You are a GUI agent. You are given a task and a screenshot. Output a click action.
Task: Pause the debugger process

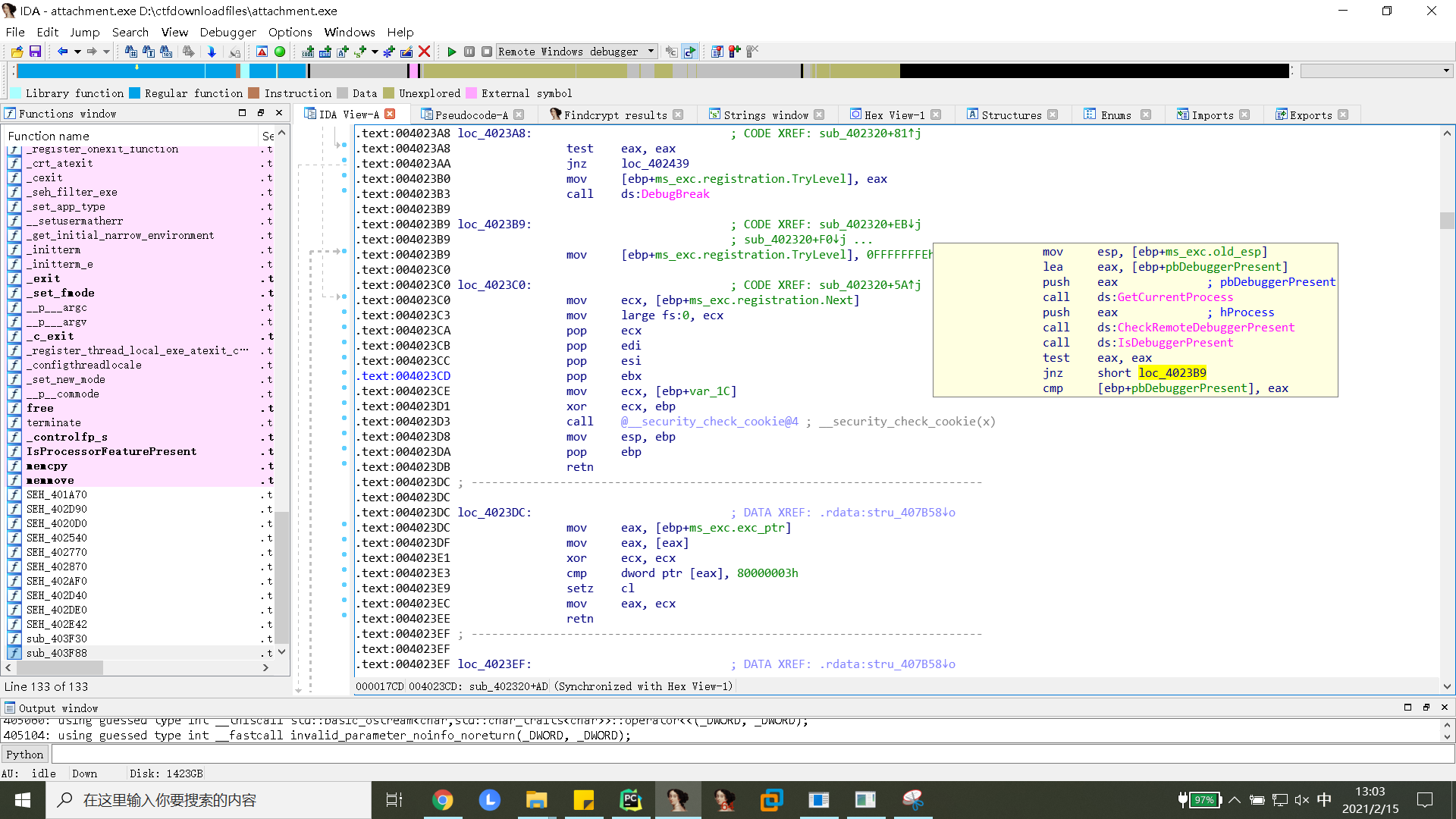coord(469,52)
